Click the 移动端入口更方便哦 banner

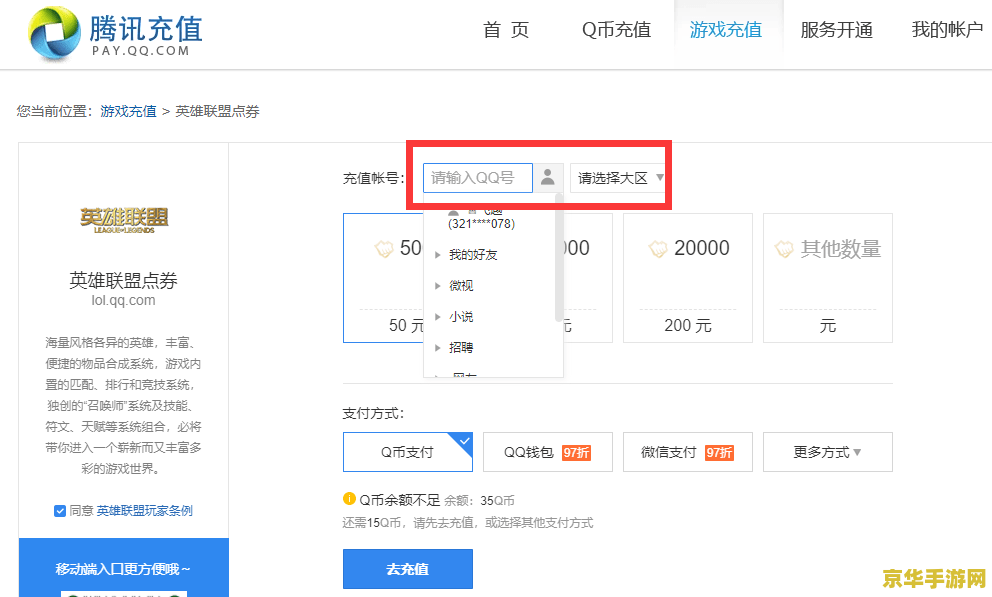[123, 568]
